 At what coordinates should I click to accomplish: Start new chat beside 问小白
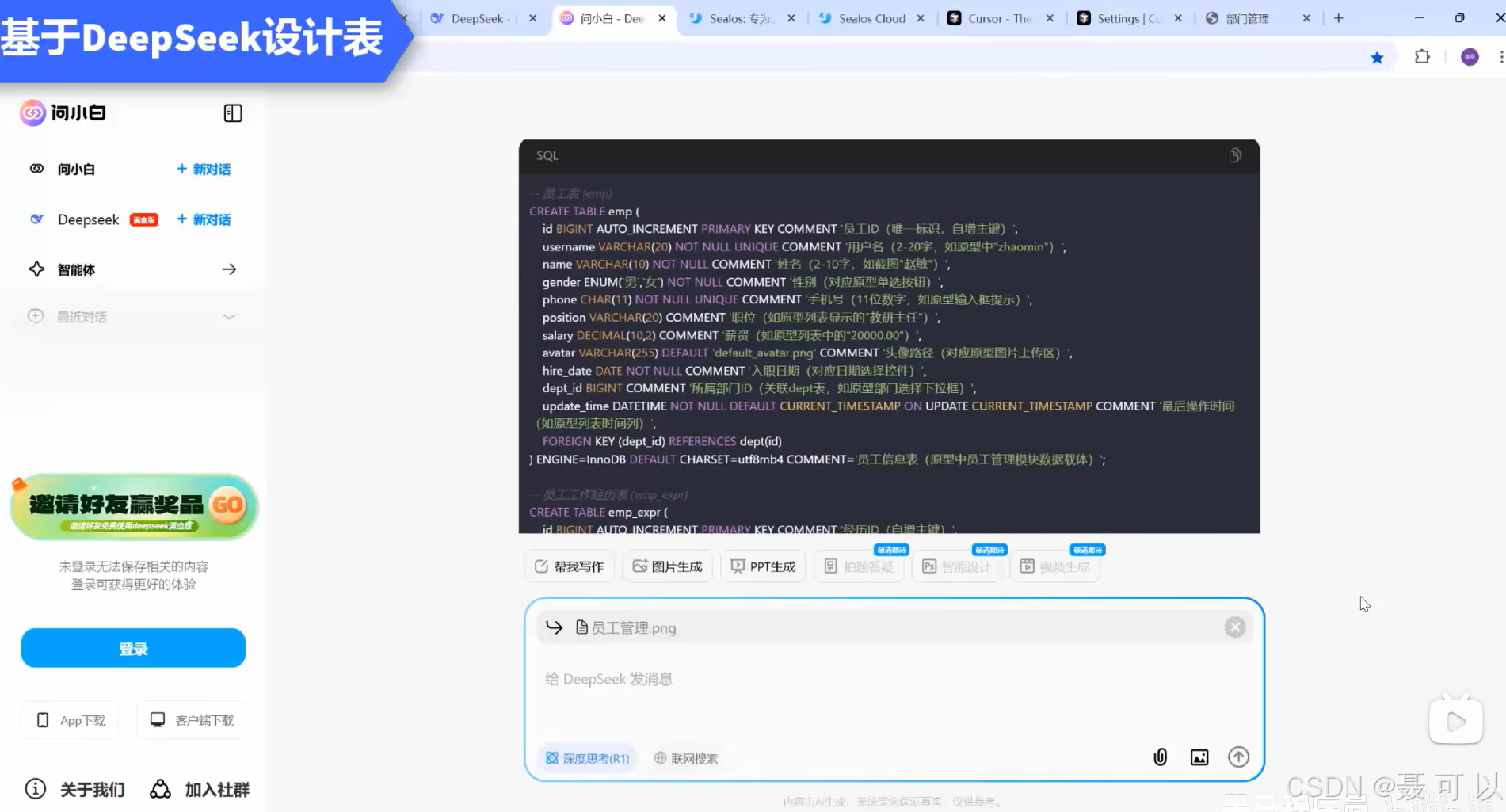204,169
